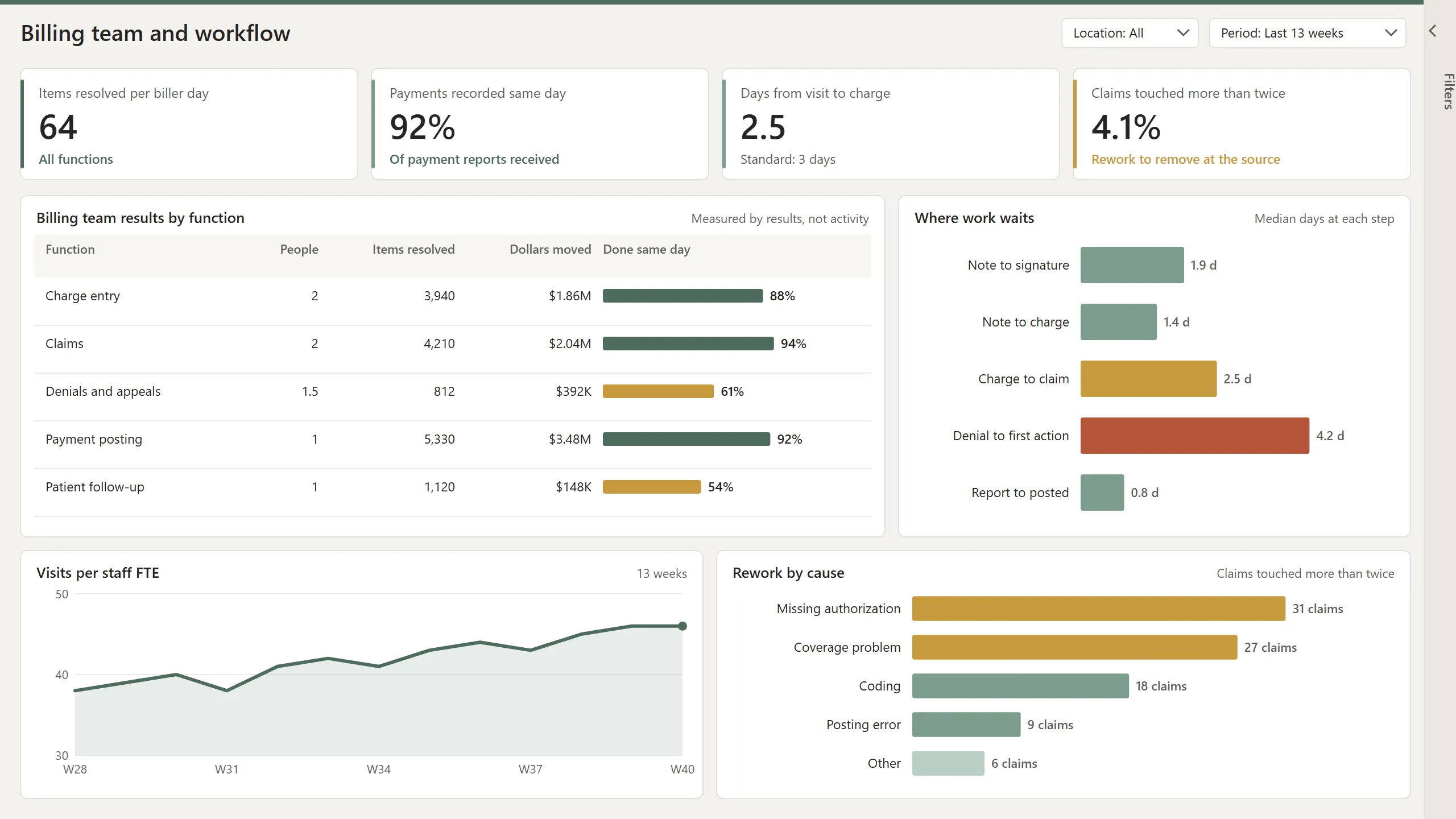Collapse the Filters pane chevron
The height and width of the screenshot is (819, 1456).
coord(1433,31)
